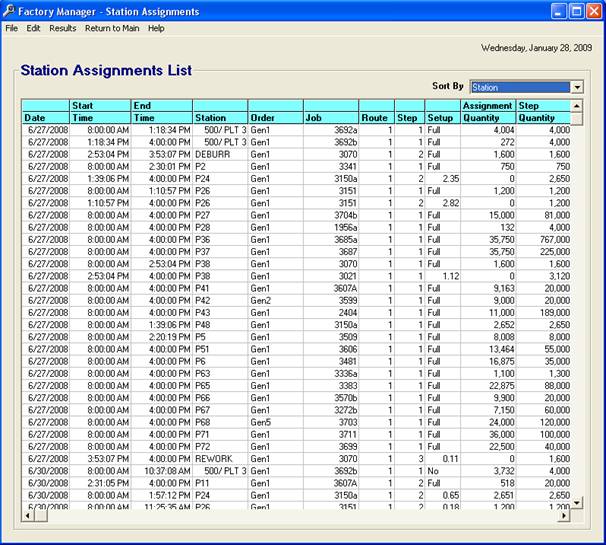Click assignment quantity 15,000
Viewport: 606px width, 545px height.
[488, 215]
